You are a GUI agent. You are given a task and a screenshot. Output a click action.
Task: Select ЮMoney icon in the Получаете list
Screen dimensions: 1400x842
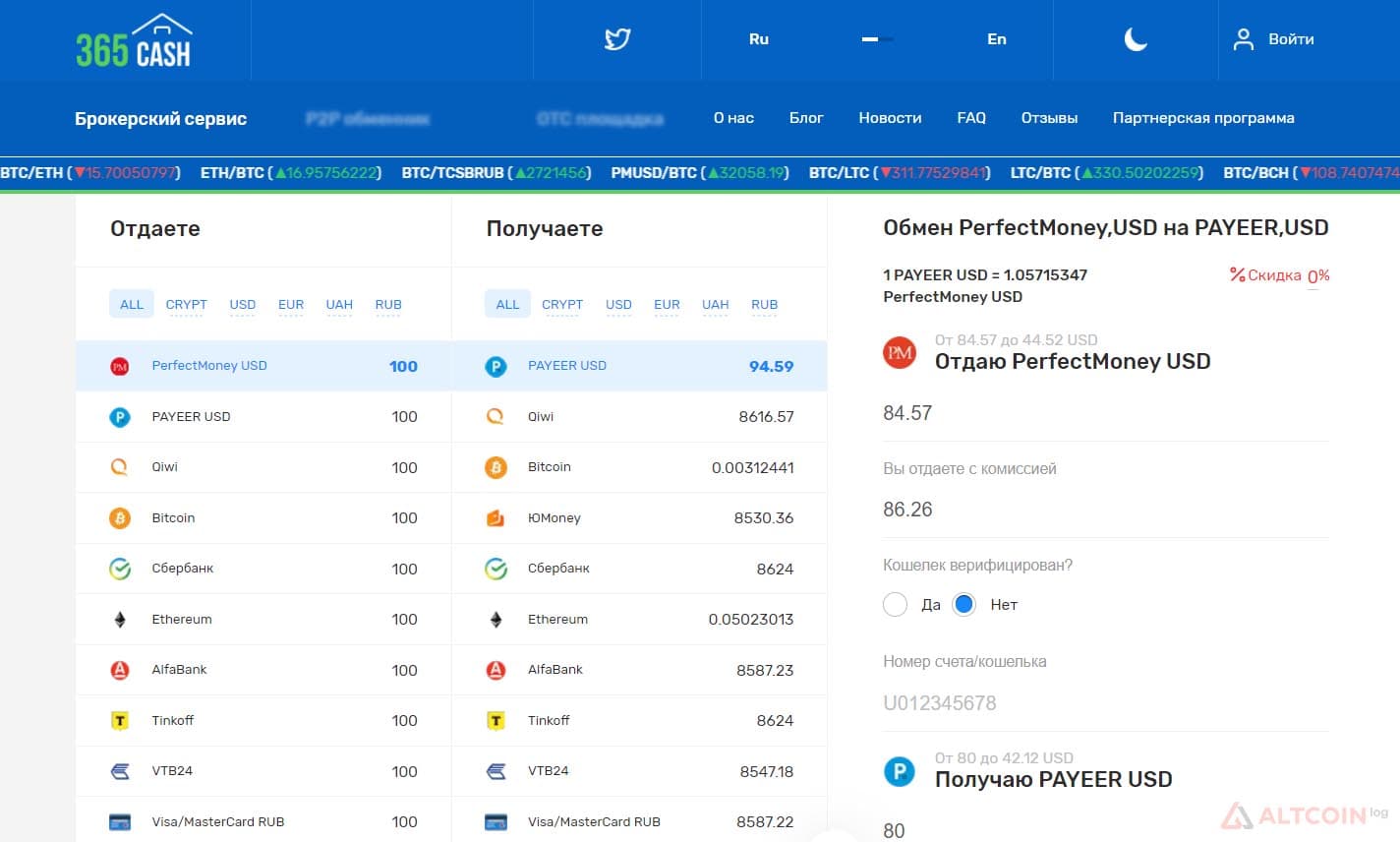coord(496,518)
